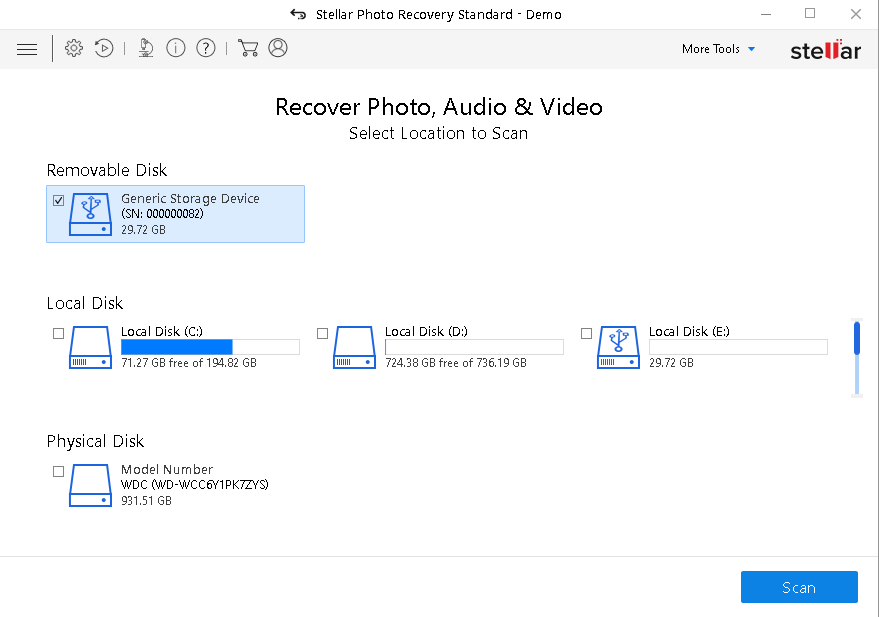Click the shopping cart buy icon
The width and height of the screenshot is (879, 617).
tap(248, 48)
